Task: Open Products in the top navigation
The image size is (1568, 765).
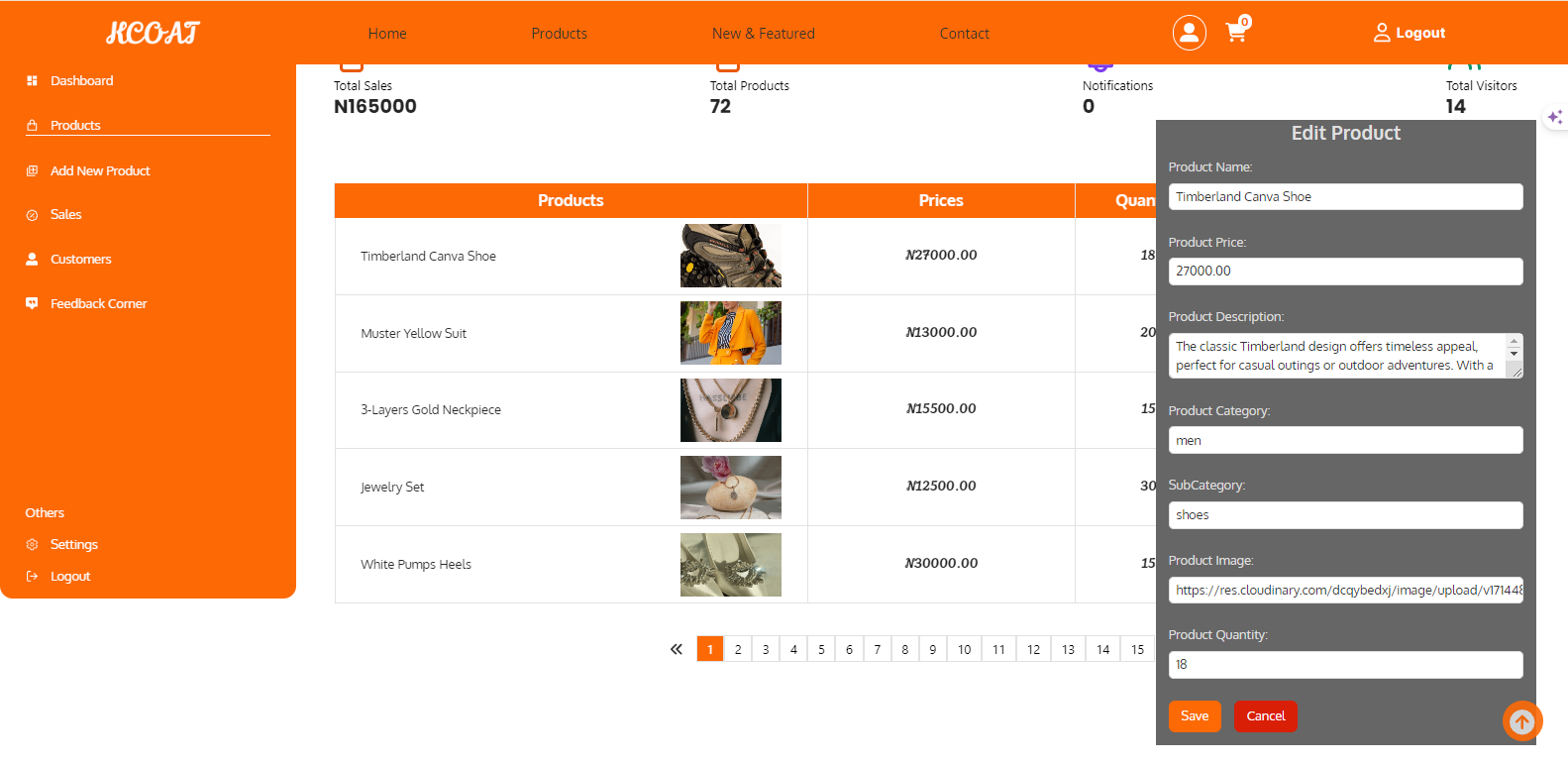Action: 559,34
